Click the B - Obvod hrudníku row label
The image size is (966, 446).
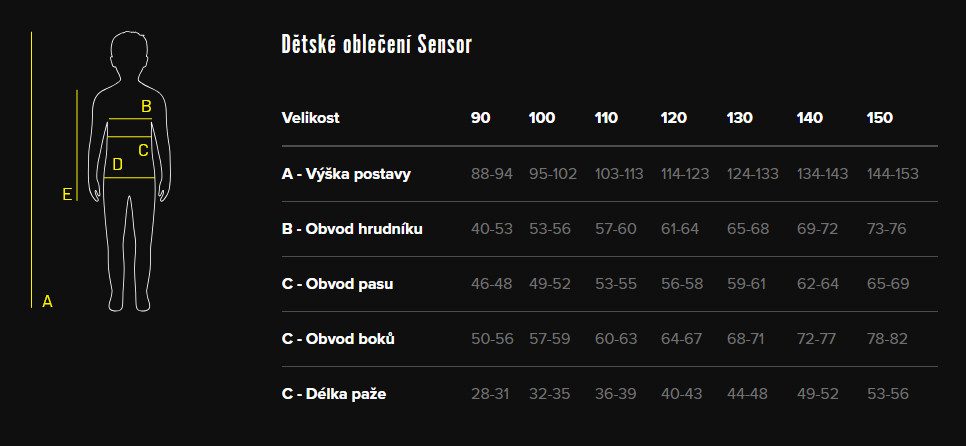[352, 229]
